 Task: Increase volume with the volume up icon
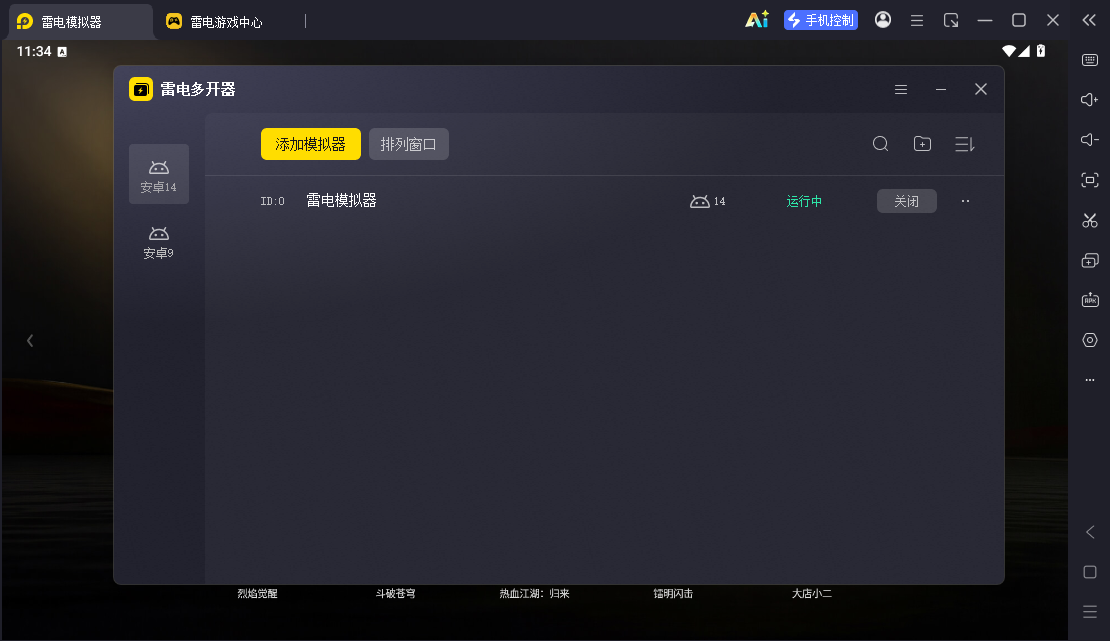[1090, 100]
